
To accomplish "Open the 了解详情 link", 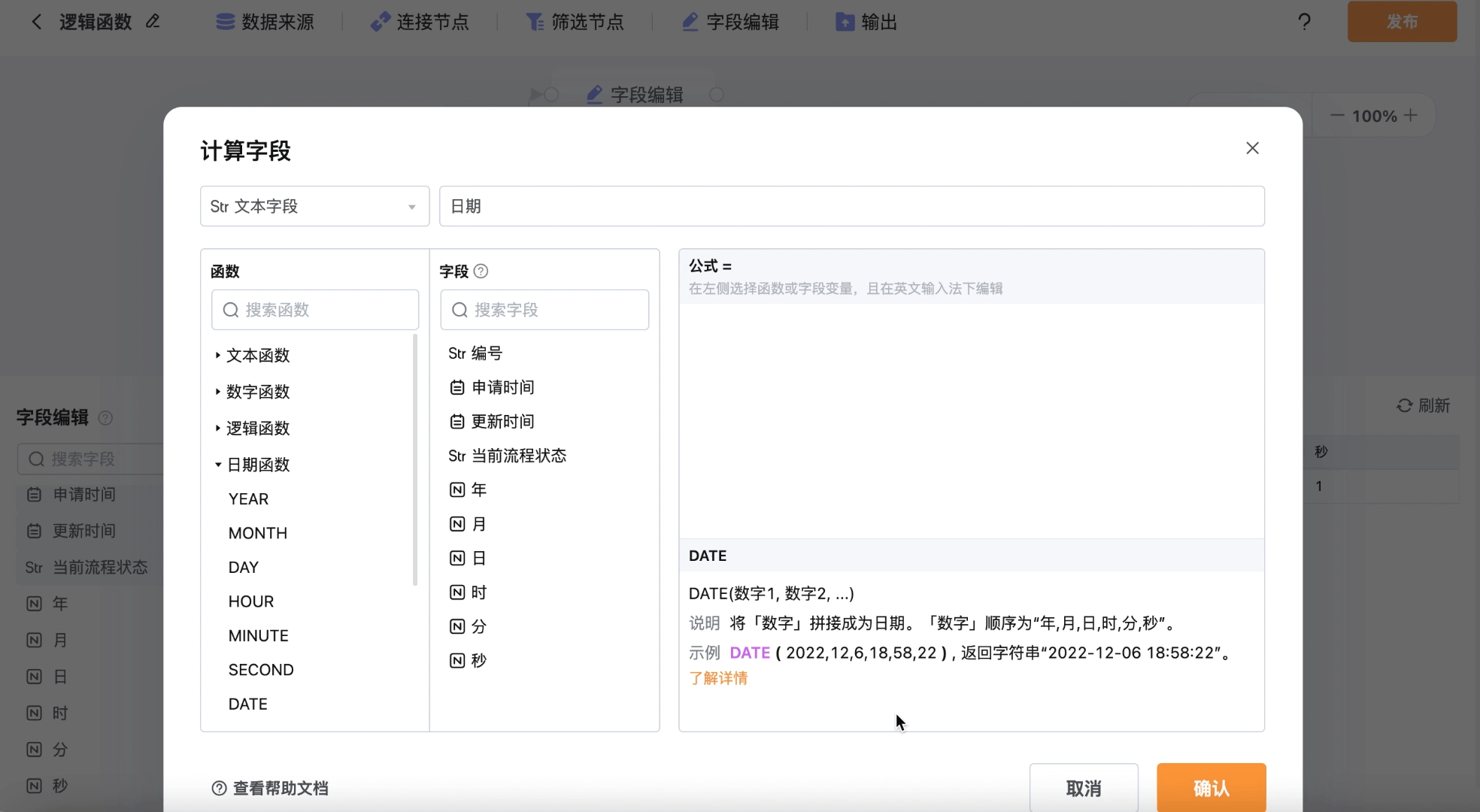I will tap(718, 678).
